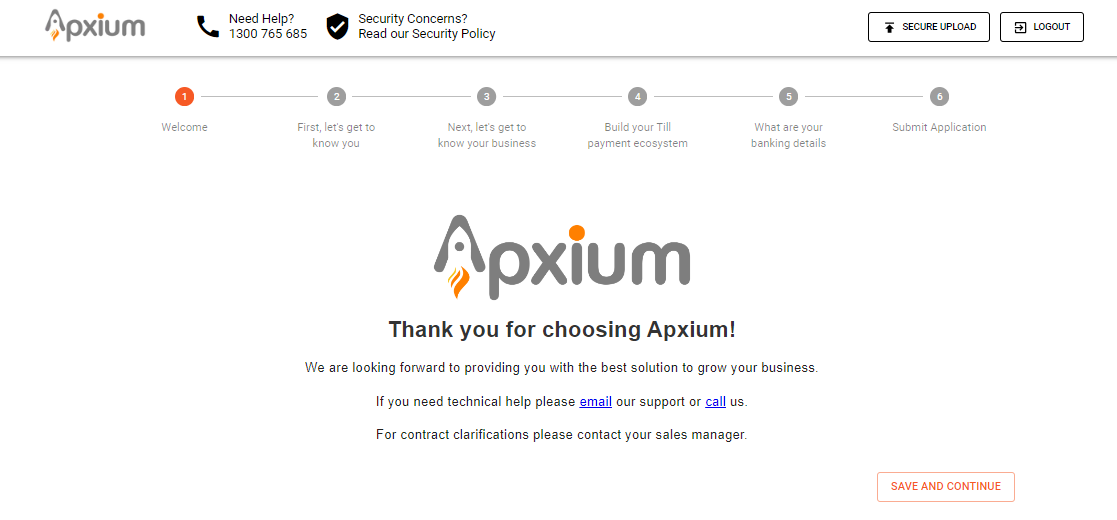Open the Submit Application step label
The height and width of the screenshot is (520, 1117).
[939, 127]
